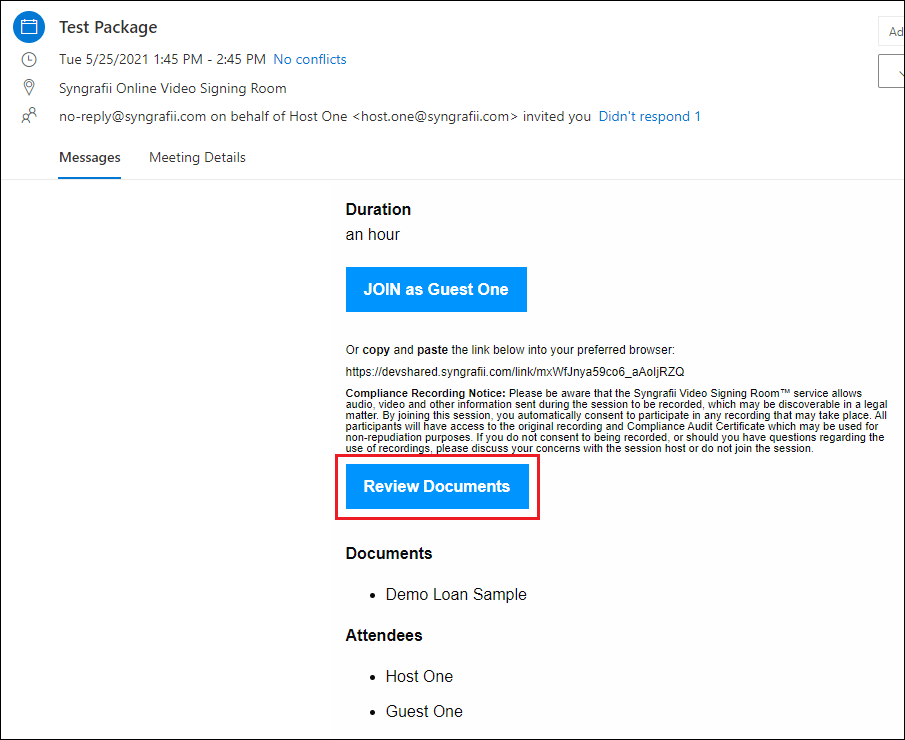Click the clock icon beside the meeting time
The width and height of the screenshot is (905, 740).
[29, 59]
